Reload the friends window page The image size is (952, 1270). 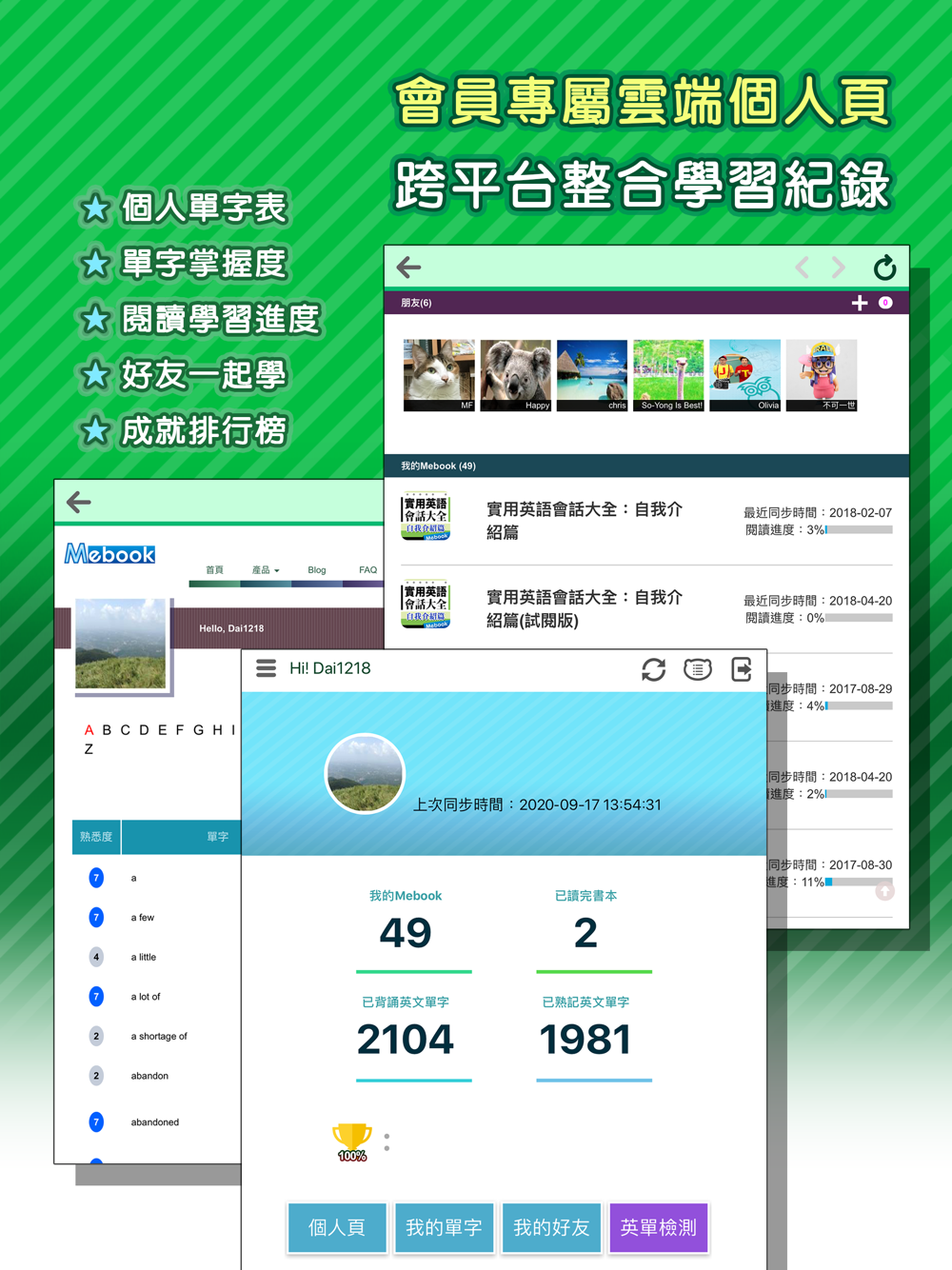[884, 268]
